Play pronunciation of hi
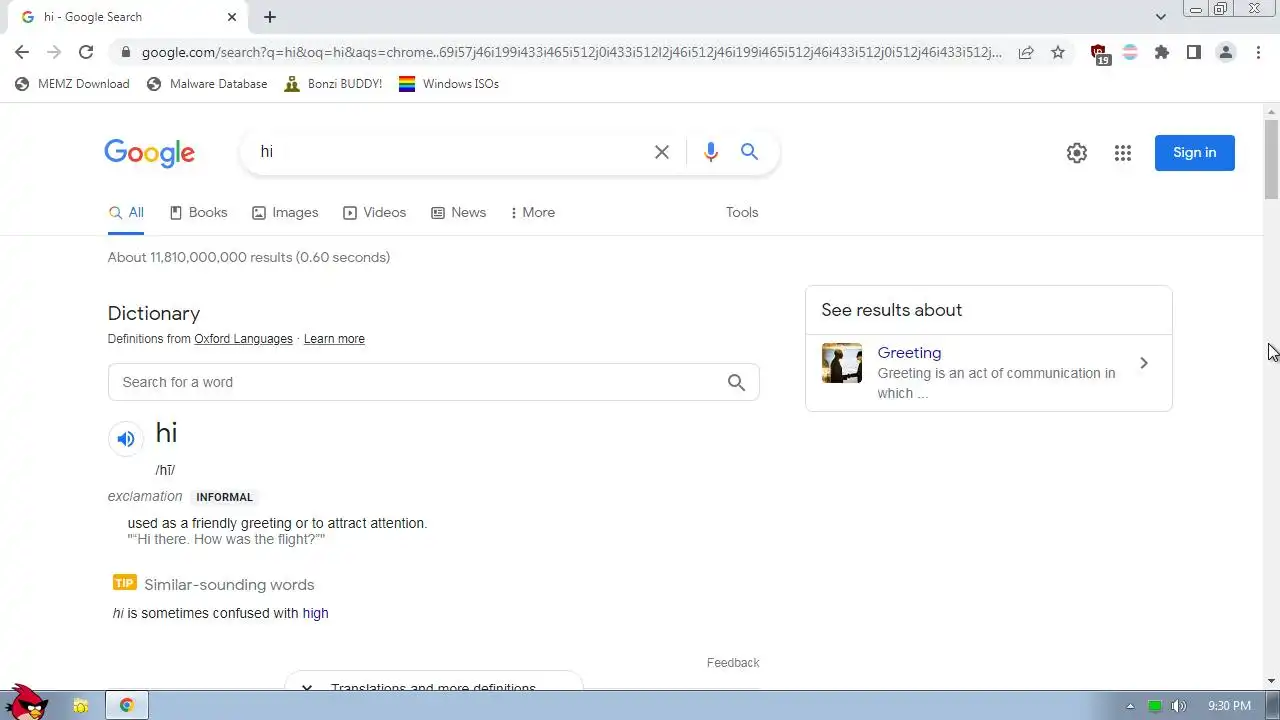Viewport: 1280px width, 720px height. coord(125,438)
